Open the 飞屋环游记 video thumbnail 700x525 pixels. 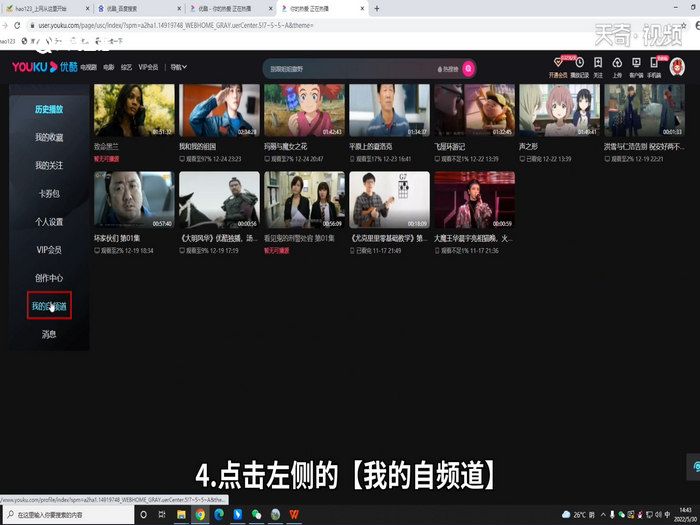point(475,110)
